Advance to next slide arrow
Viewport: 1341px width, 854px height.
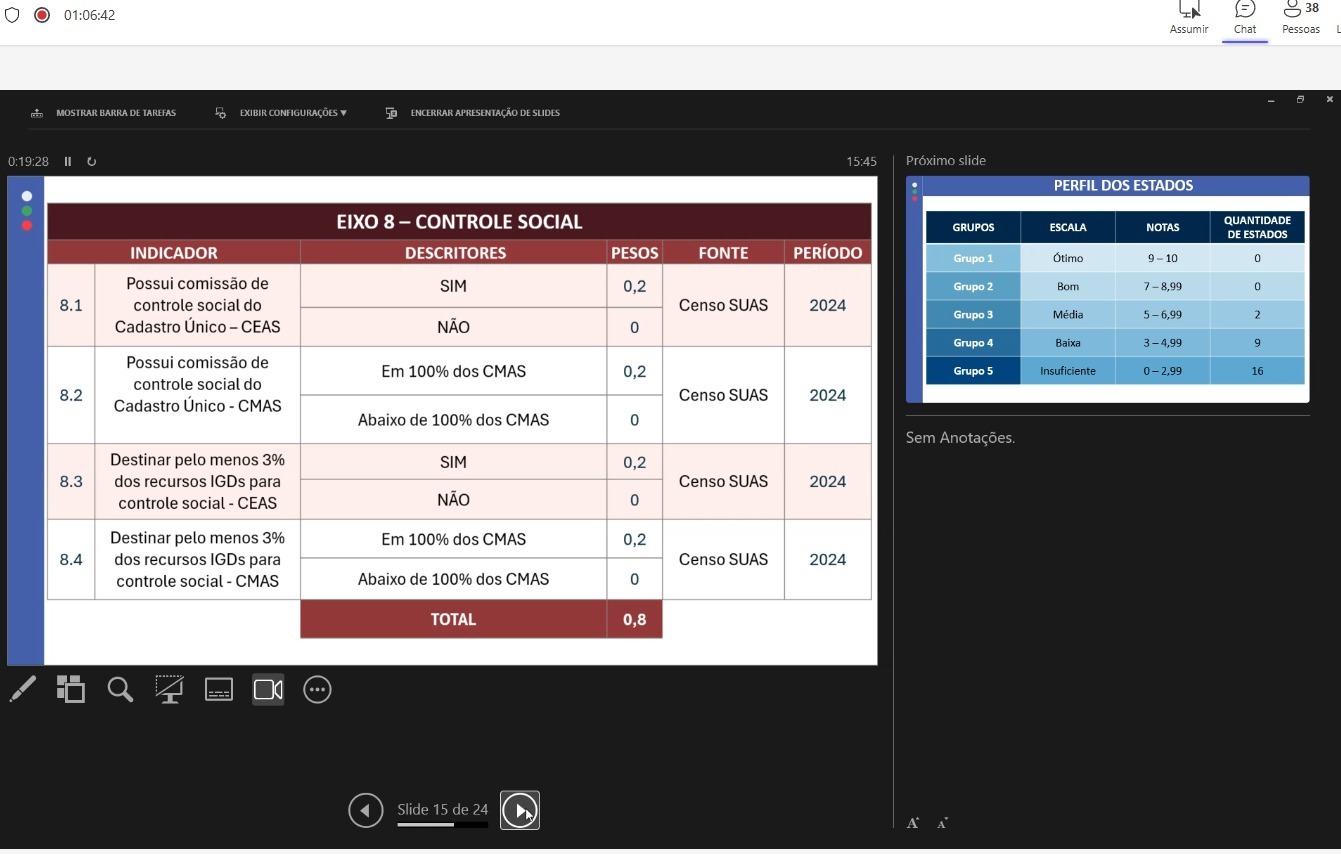519,810
